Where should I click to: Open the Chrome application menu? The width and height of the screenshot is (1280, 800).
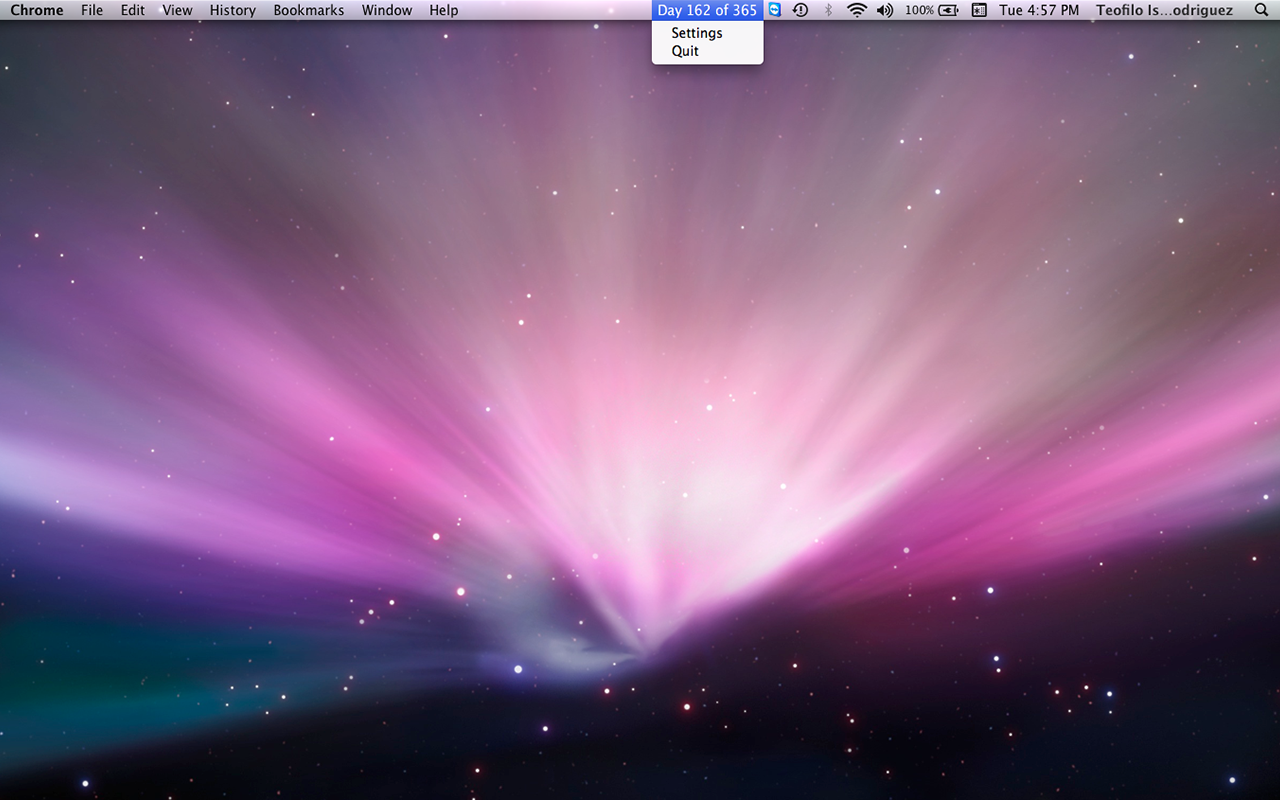tap(37, 10)
